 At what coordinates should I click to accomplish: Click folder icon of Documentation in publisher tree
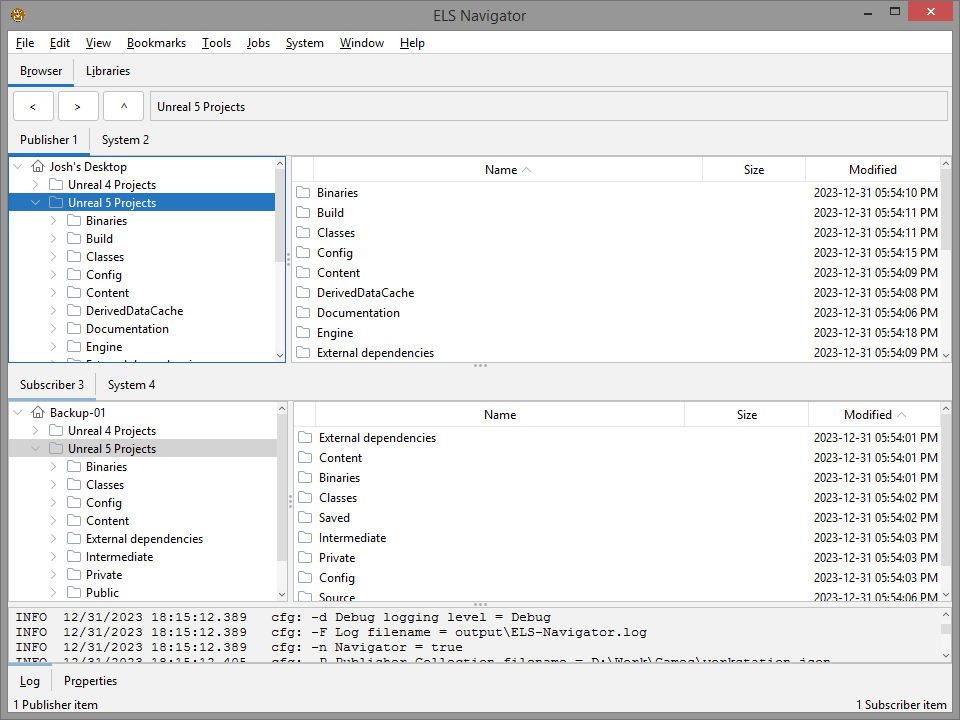pyautogui.click(x=74, y=329)
